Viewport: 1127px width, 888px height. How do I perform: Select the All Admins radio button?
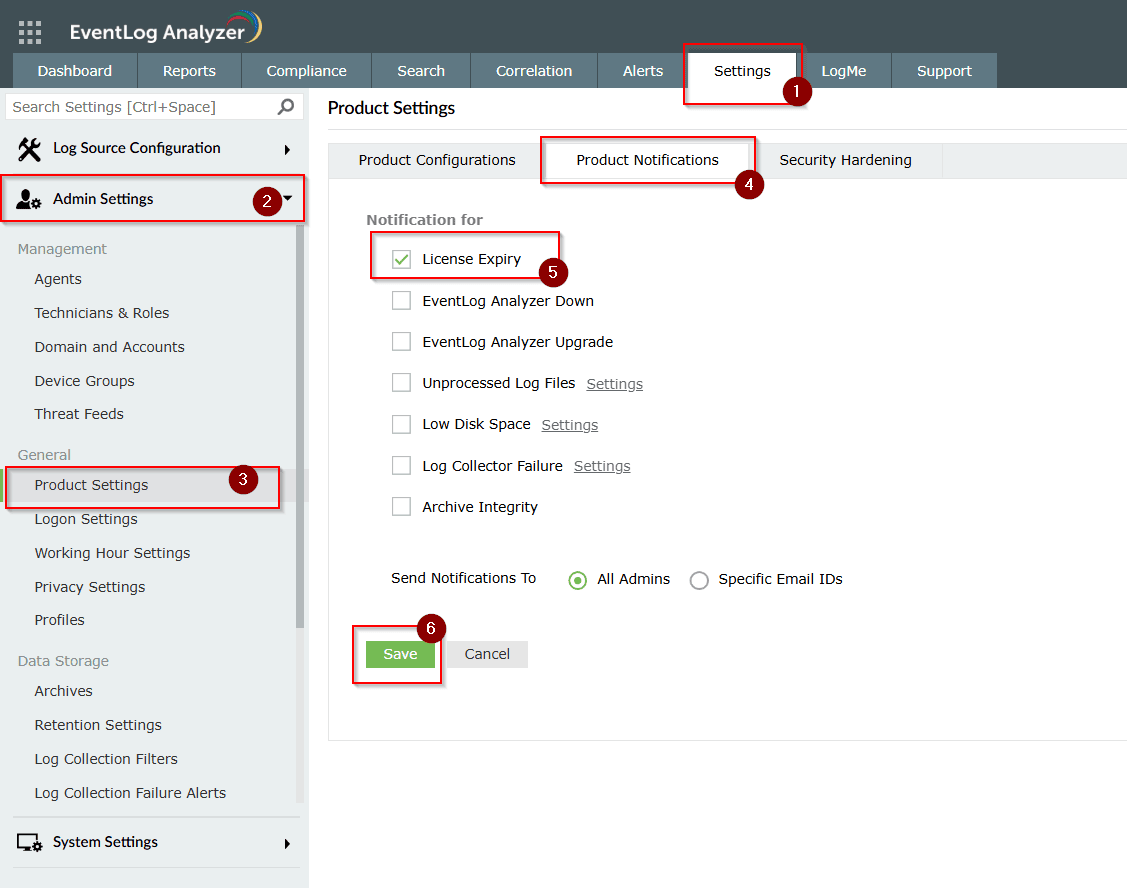[577, 580]
